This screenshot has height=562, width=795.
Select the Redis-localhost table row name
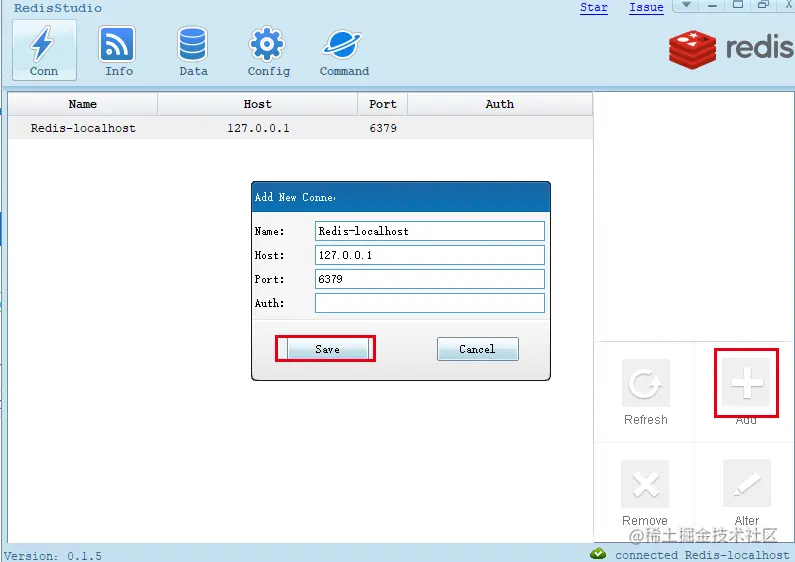83,128
